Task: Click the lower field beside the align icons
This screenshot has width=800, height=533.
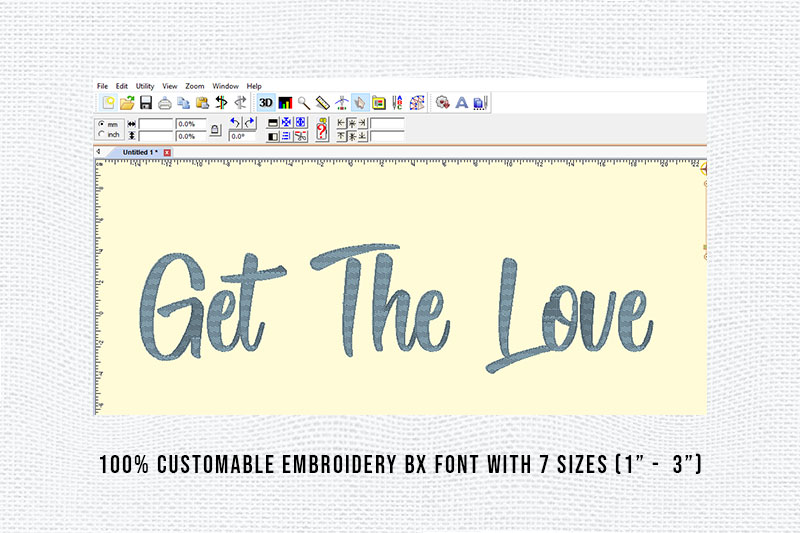Action: coord(387,136)
